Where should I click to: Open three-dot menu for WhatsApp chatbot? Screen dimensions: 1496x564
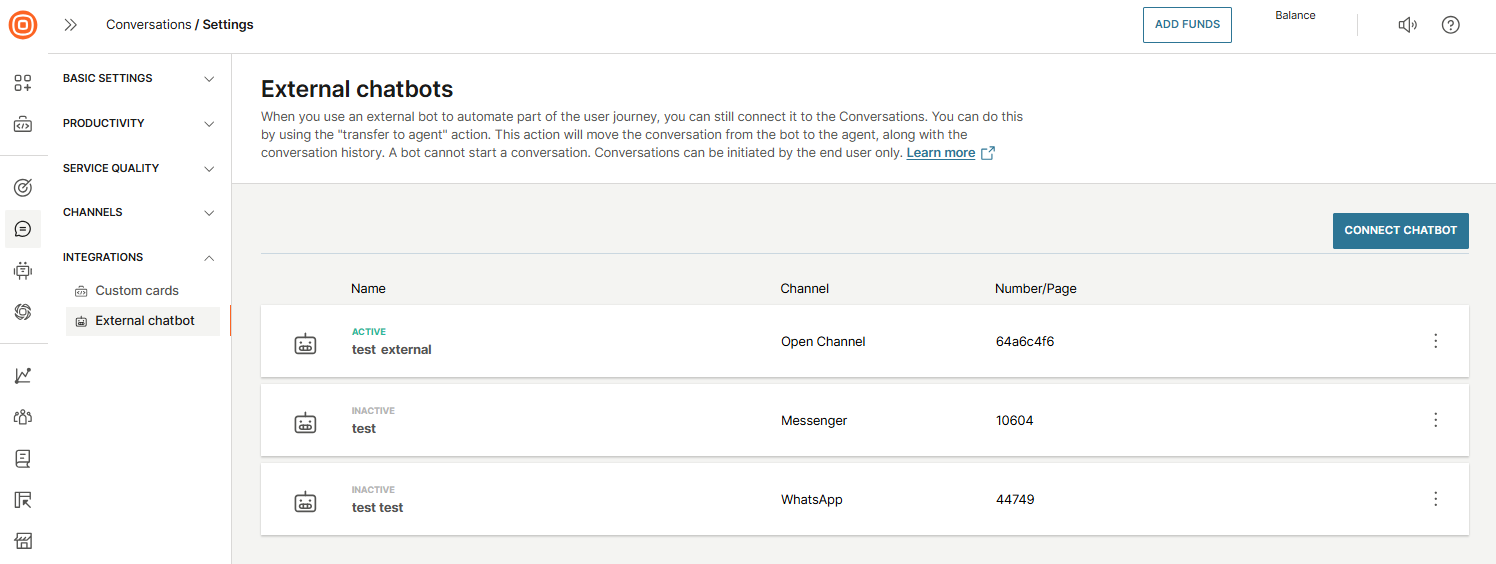[1435, 499]
